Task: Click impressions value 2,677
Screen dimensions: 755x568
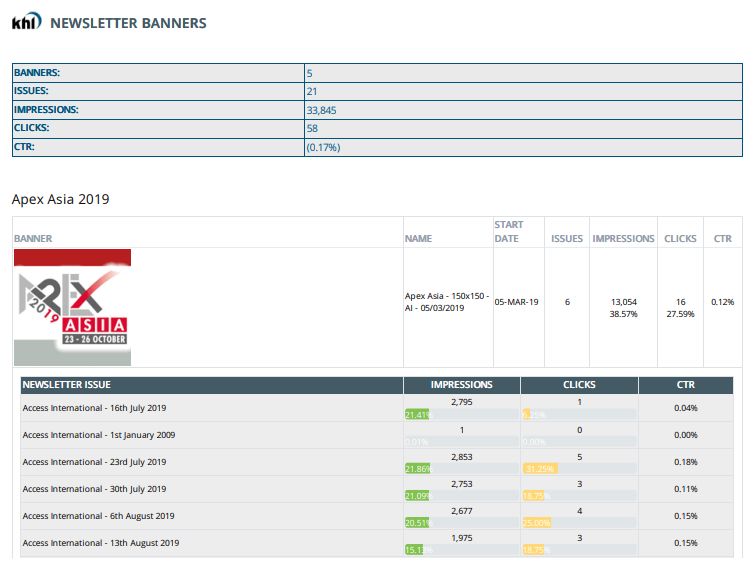Action: coord(461,511)
